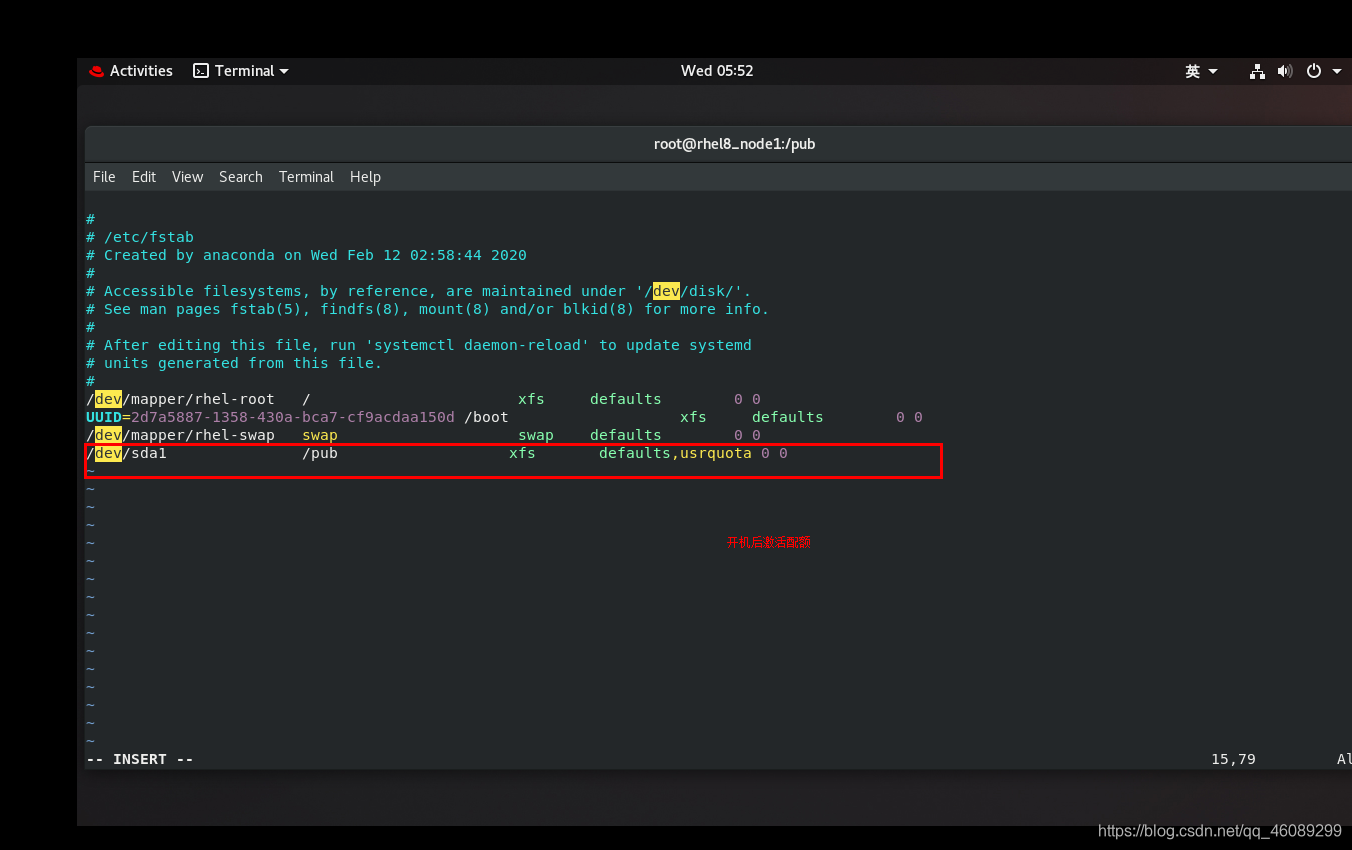Click 'xfs' type on the /pub line

click(522, 453)
